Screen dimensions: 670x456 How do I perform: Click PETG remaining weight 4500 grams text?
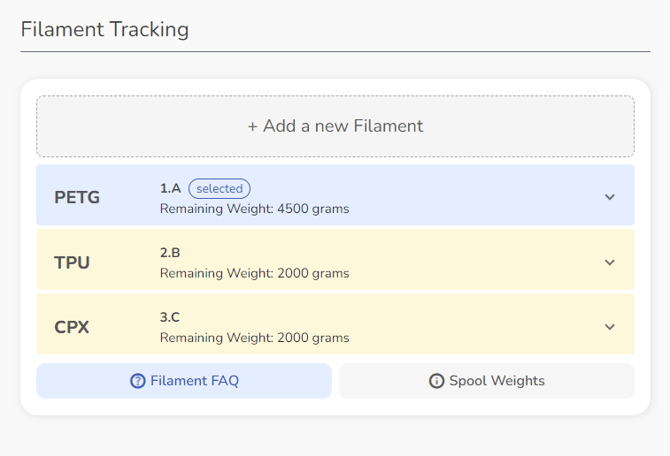(254, 209)
